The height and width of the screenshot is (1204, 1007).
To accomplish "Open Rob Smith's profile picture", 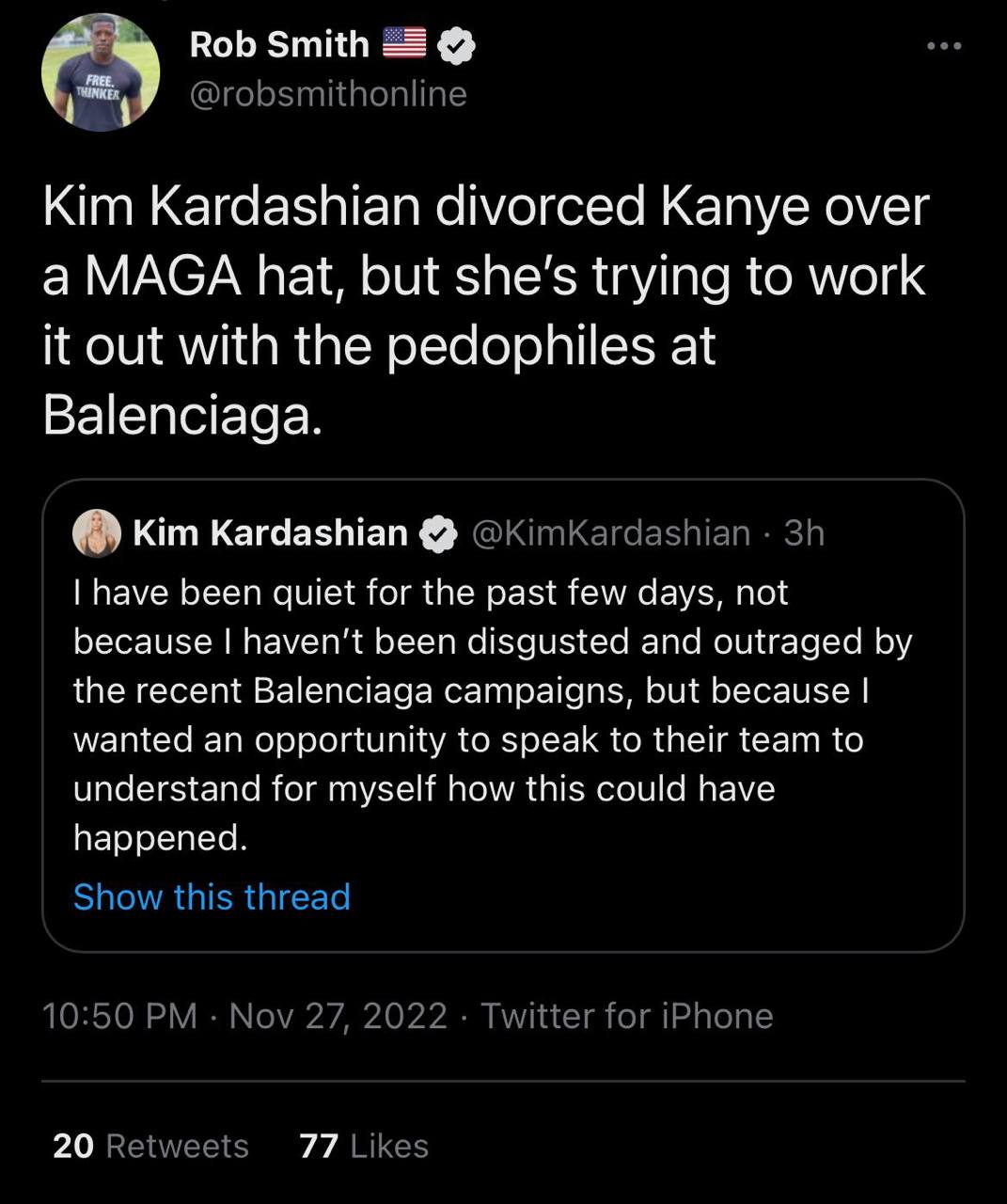I will coord(101,72).
